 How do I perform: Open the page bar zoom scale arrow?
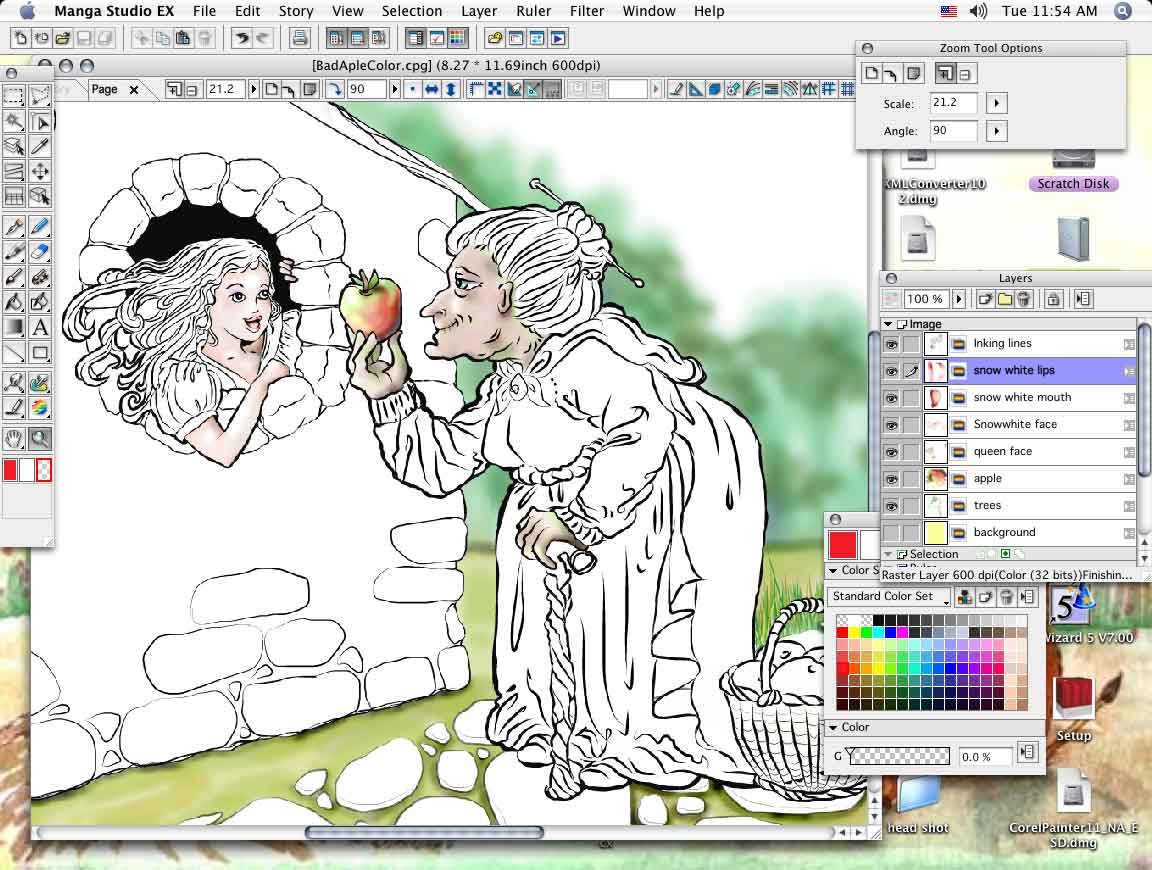(253, 90)
